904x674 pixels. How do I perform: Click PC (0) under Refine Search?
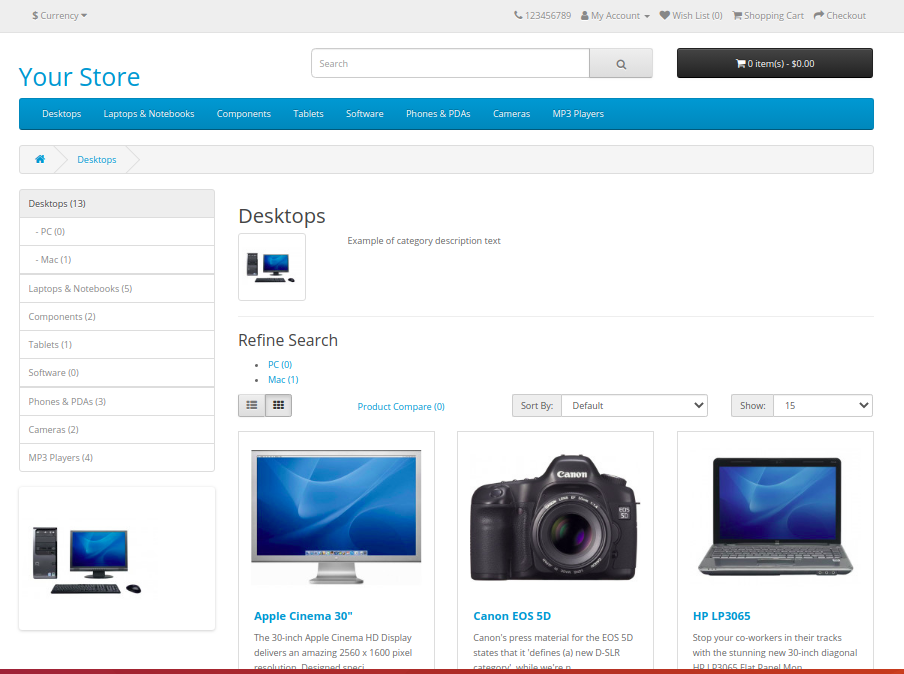pyautogui.click(x=280, y=364)
